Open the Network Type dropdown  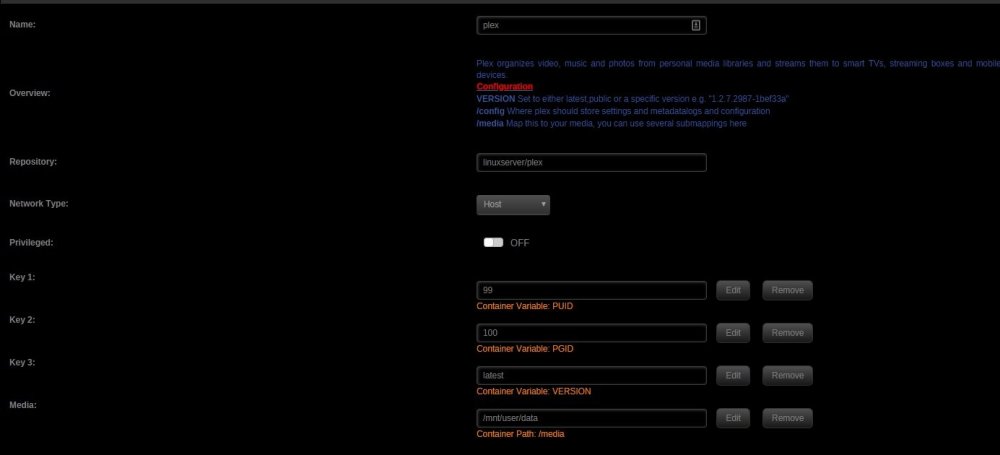pyautogui.click(x=513, y=204)
